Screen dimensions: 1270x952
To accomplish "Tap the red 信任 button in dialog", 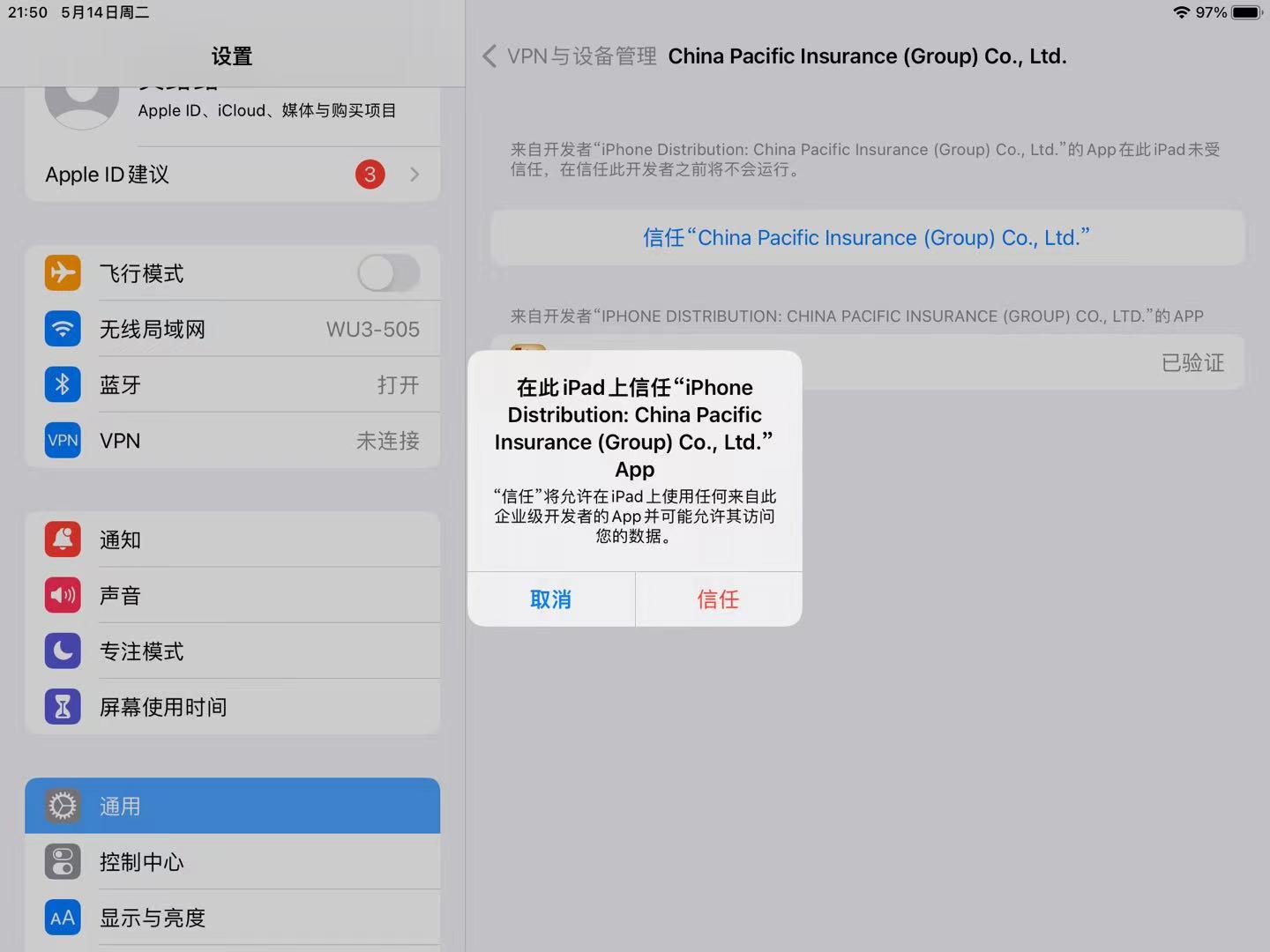I will pyautogui.click(x=718, y=599).
